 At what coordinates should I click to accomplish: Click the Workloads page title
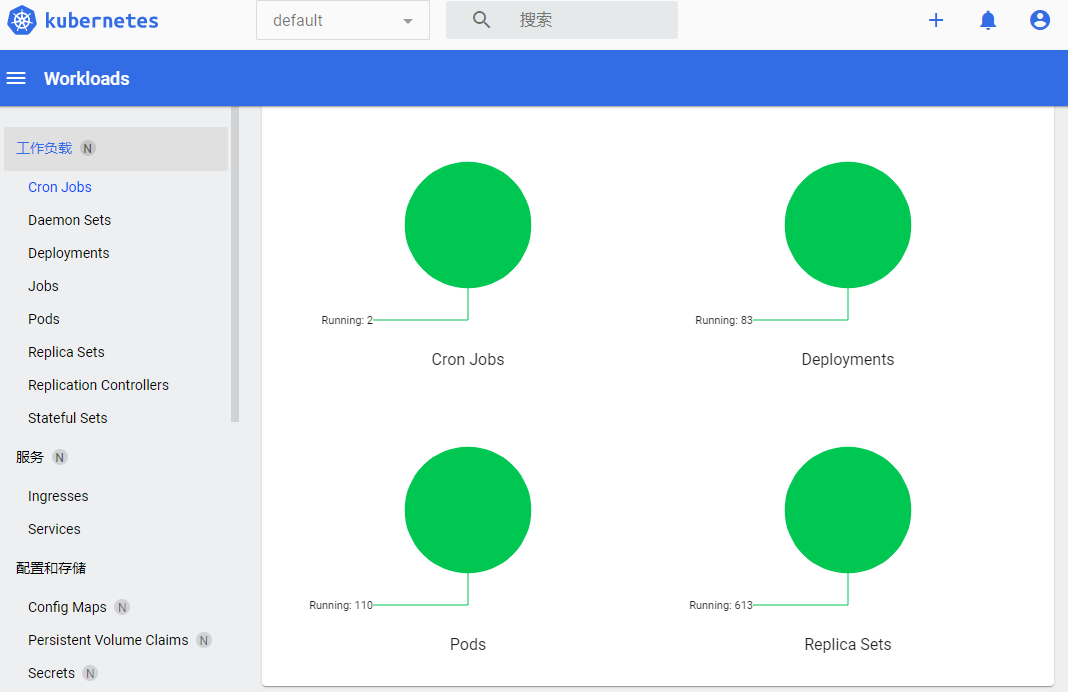coord(87,78)
